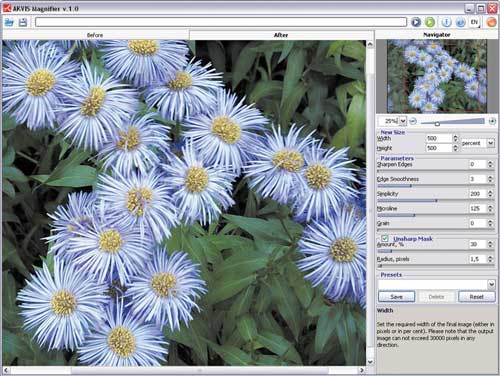Click the 'Width' hint heading below Presets
Screen dimensions: 500x376
click(x=385, y=310)
